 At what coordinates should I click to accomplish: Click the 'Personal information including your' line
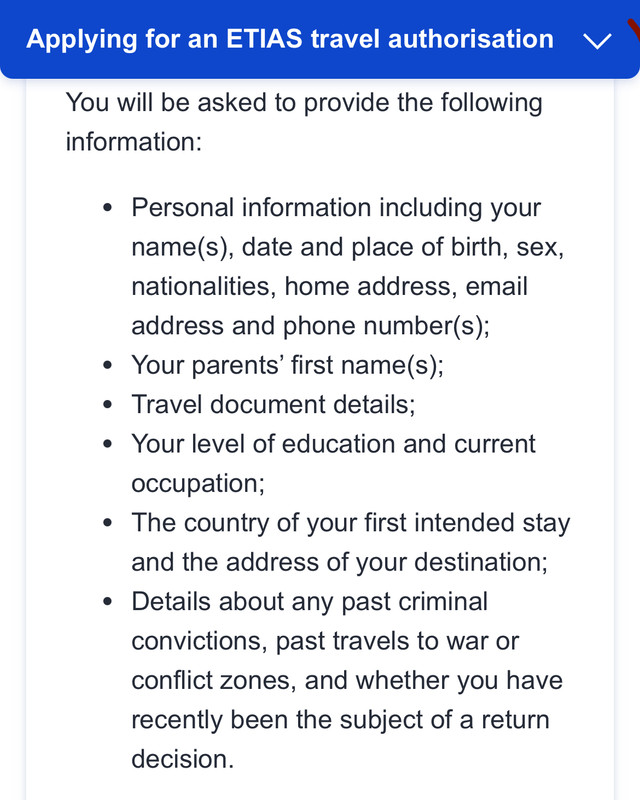pos(336,208)
